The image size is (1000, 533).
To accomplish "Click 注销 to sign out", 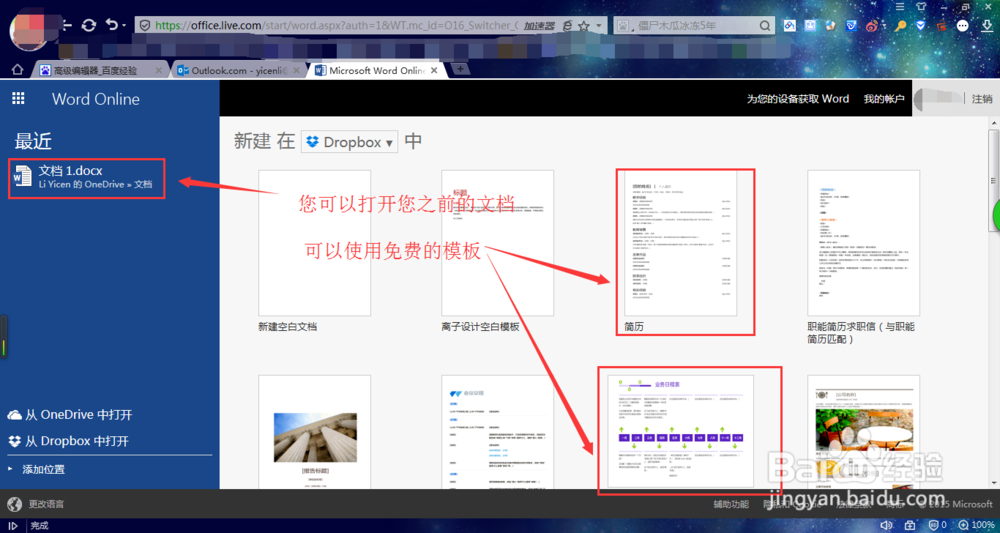I will point(982,99).
